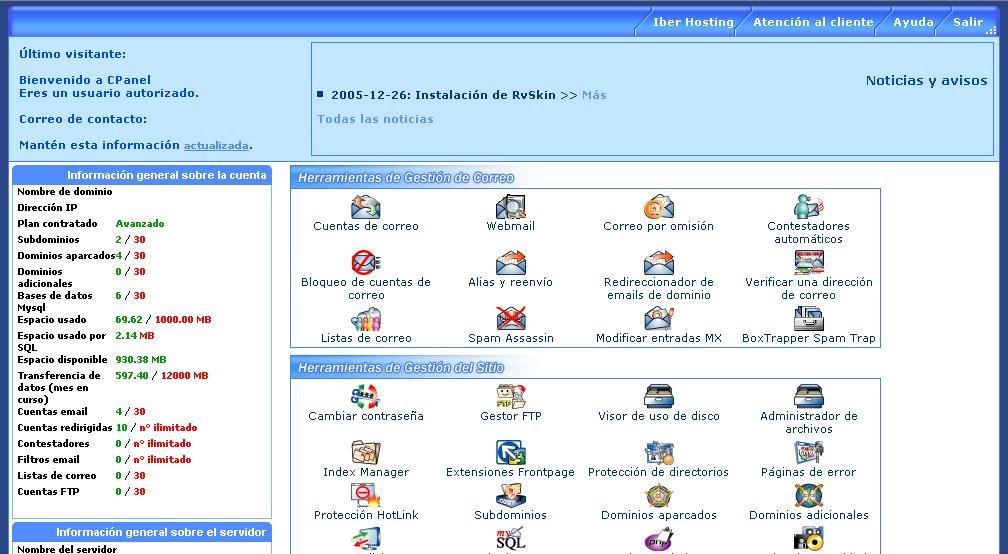Click the 'Noticias y avisos' heading

[x=926, y=81]
